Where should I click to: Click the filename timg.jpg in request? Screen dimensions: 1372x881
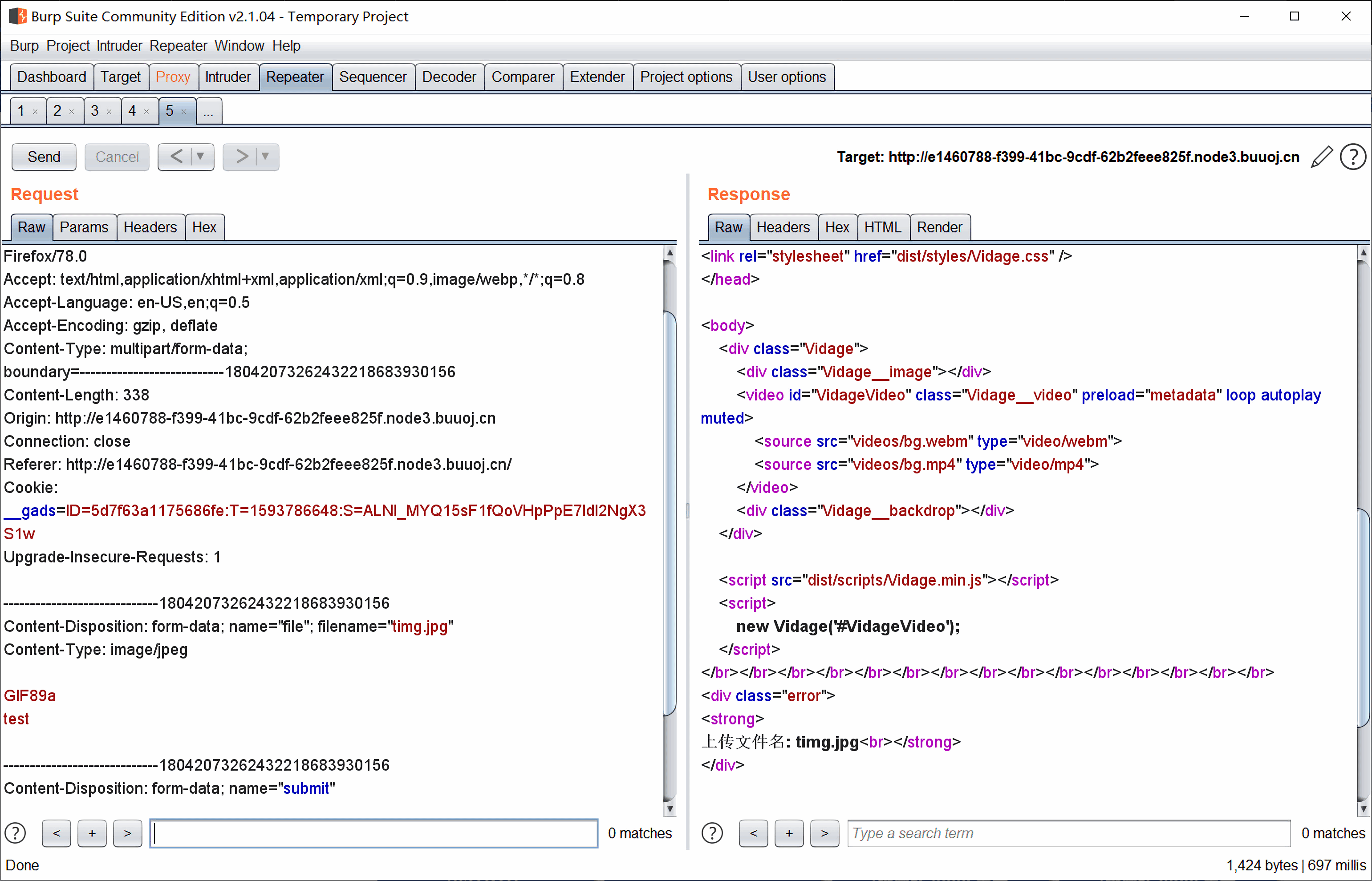[x=419, y=627]
